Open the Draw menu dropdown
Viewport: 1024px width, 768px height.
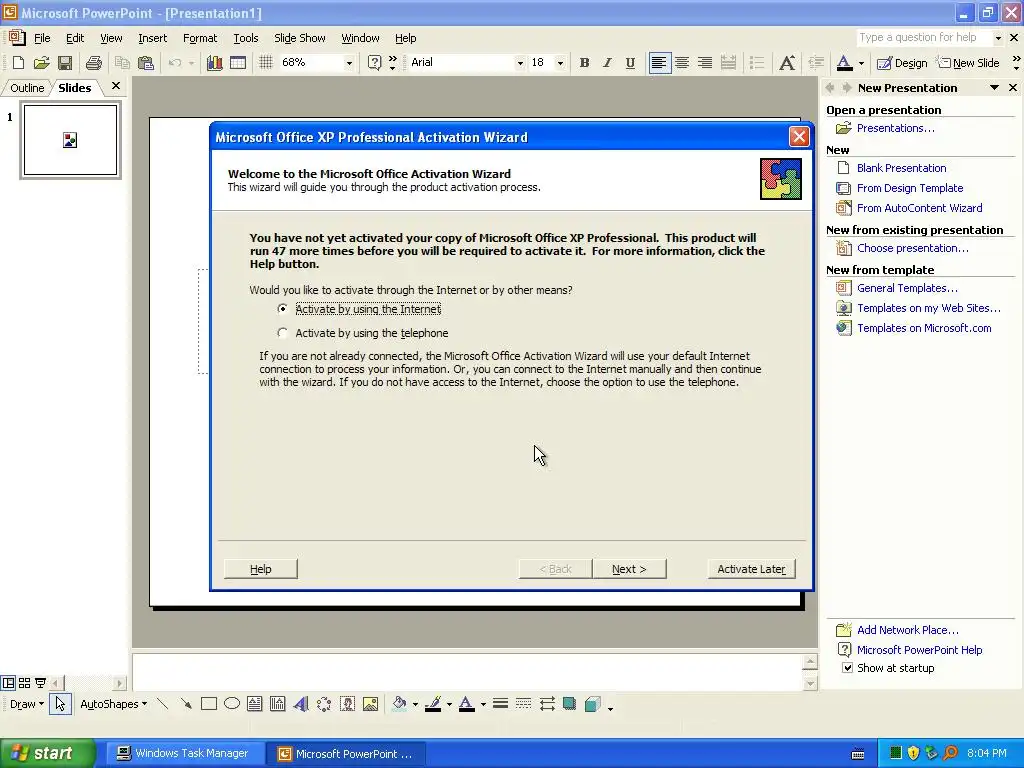(27, 704)
